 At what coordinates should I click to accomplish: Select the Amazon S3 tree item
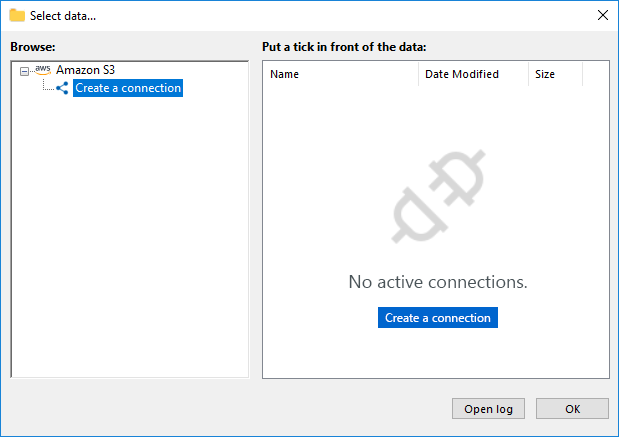click(86, 70)
